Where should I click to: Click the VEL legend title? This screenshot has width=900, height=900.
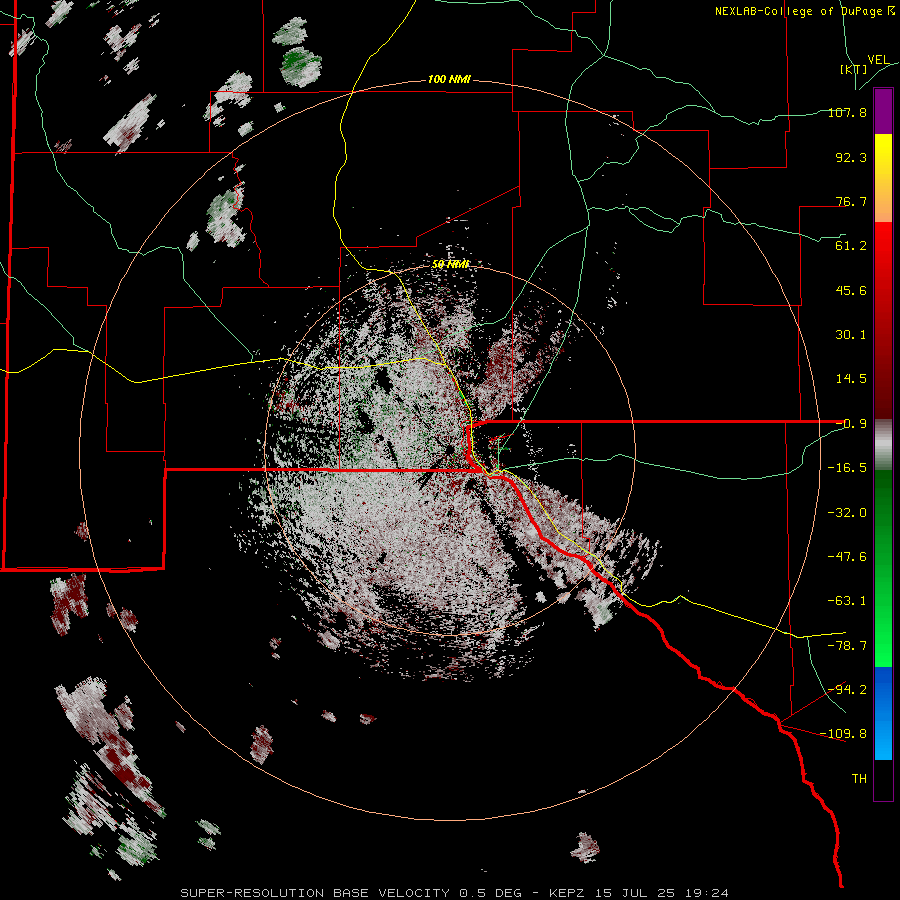tap(878, 60)
